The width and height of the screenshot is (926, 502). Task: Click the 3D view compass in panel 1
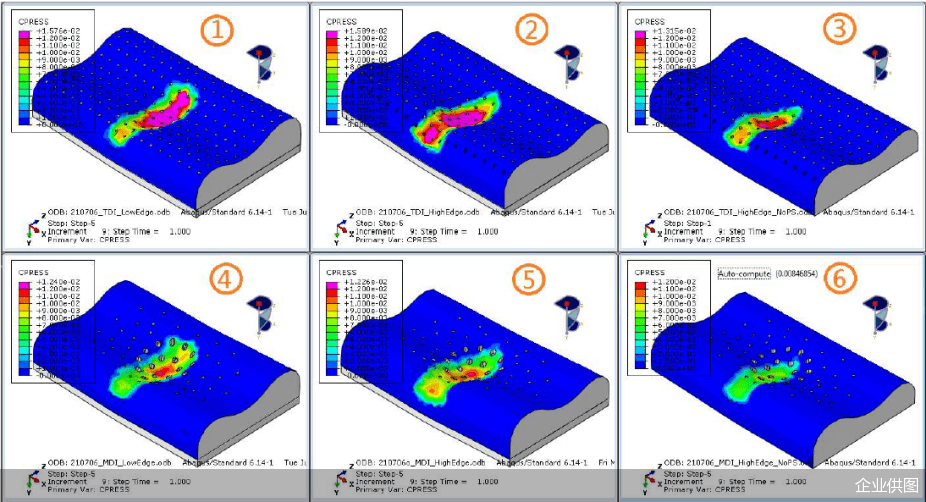point(265,63)
